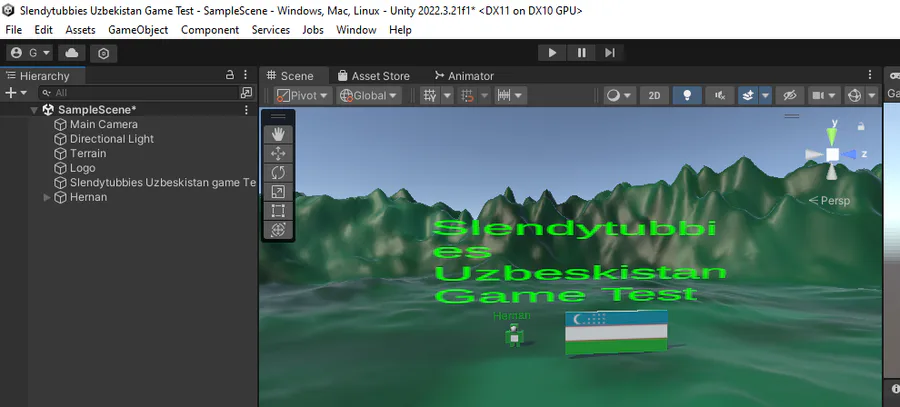Switch the Persp projection label
900x407 pixels.
click(x=829, y=200)
